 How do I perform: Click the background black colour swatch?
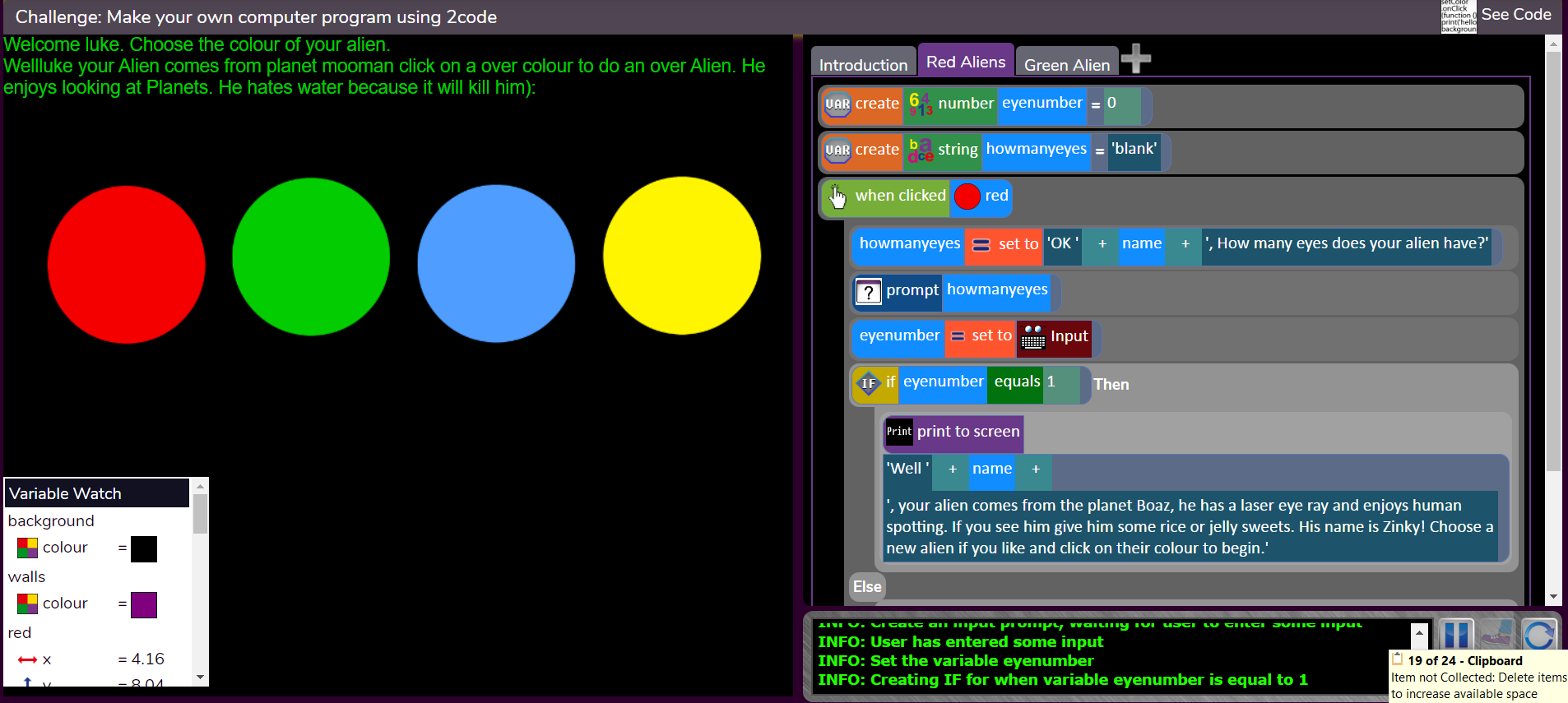[x=144, y=548]
